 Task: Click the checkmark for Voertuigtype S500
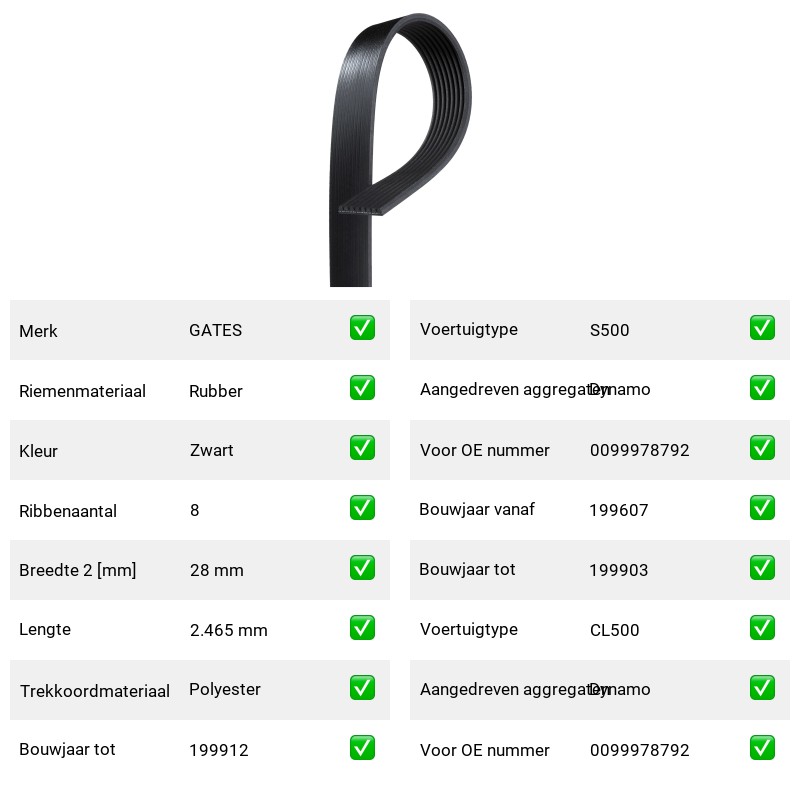[762, 328]
